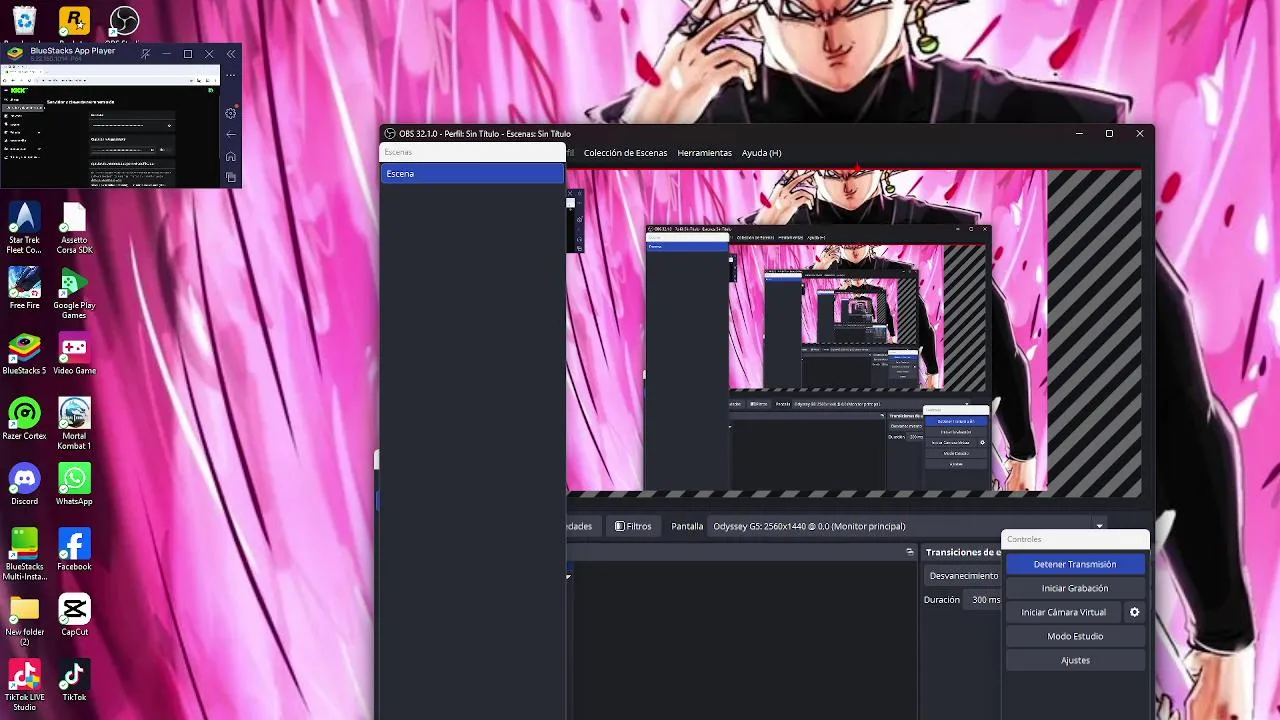Image resolution: width=1280 pixels, height=720 pixels.
Task: Open the New folder (2) desktop icon
Action: 24,620
